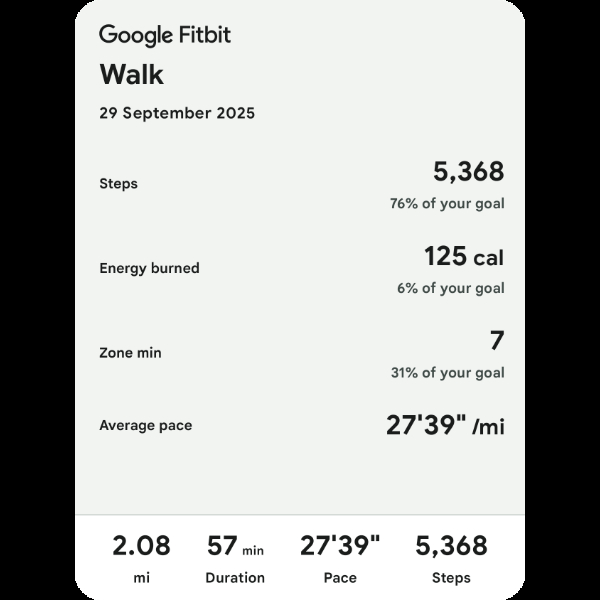600x600 pixels.
Task: Click the Average pace label
Action: click(145, 426)
